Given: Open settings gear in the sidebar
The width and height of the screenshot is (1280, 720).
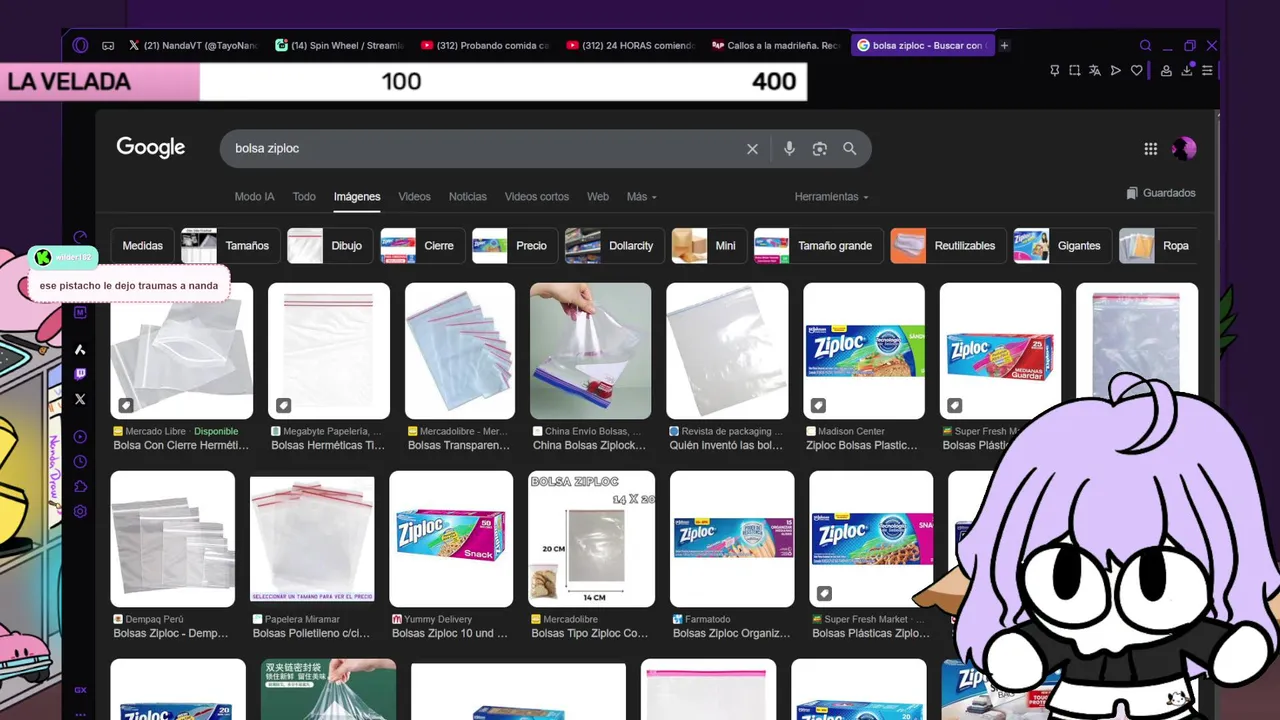Looking at the screenshot, I should 80,511.
